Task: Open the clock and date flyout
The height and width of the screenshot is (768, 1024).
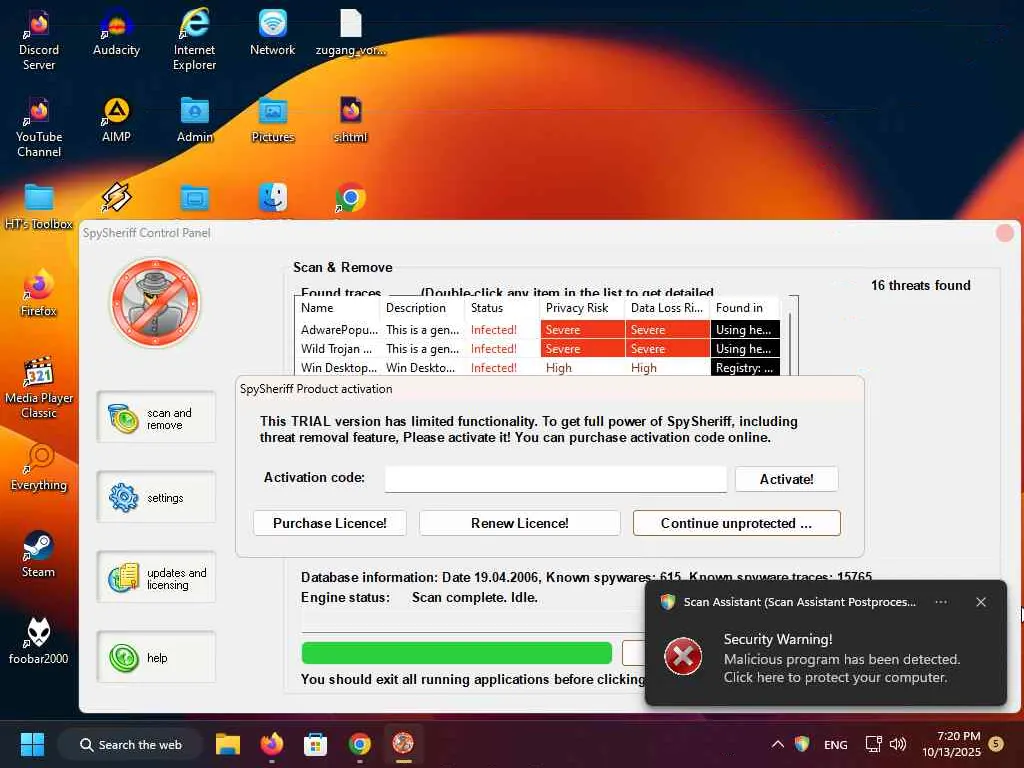Action: coord(952,744)
